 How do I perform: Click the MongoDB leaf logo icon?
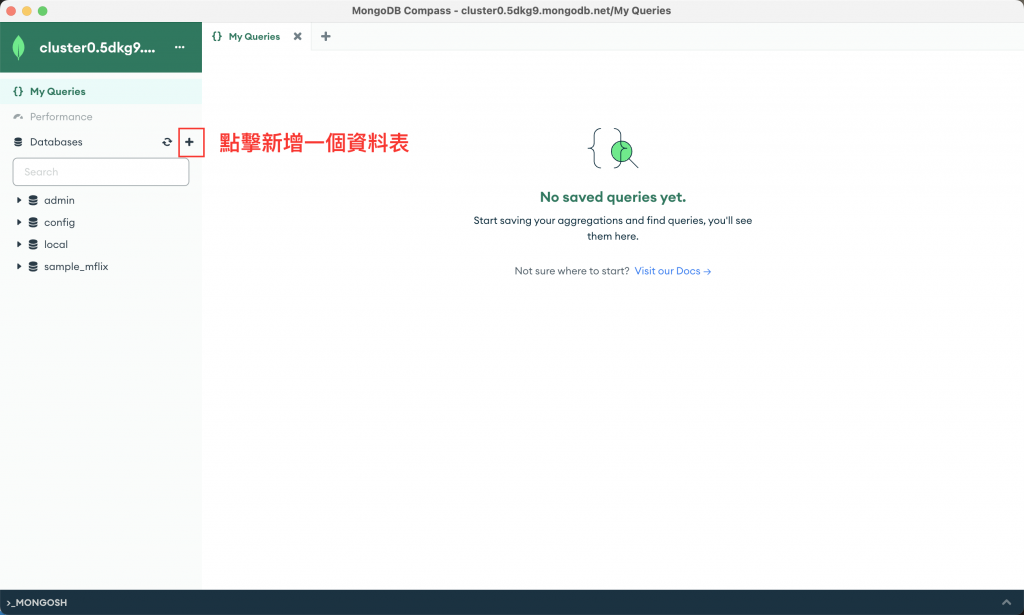[18, 48]
